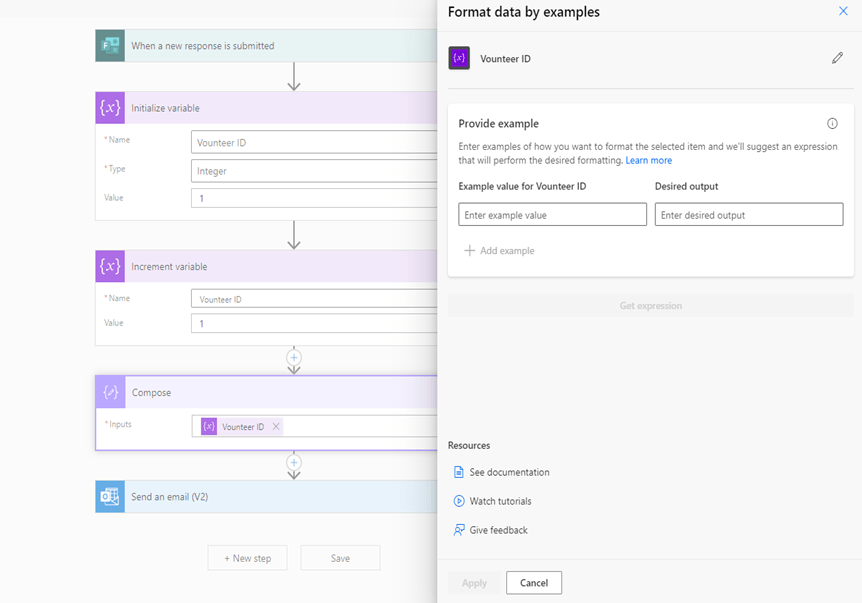Insert a step above Send an email
This screenshot has width=862, height=603.
[294, 463]
